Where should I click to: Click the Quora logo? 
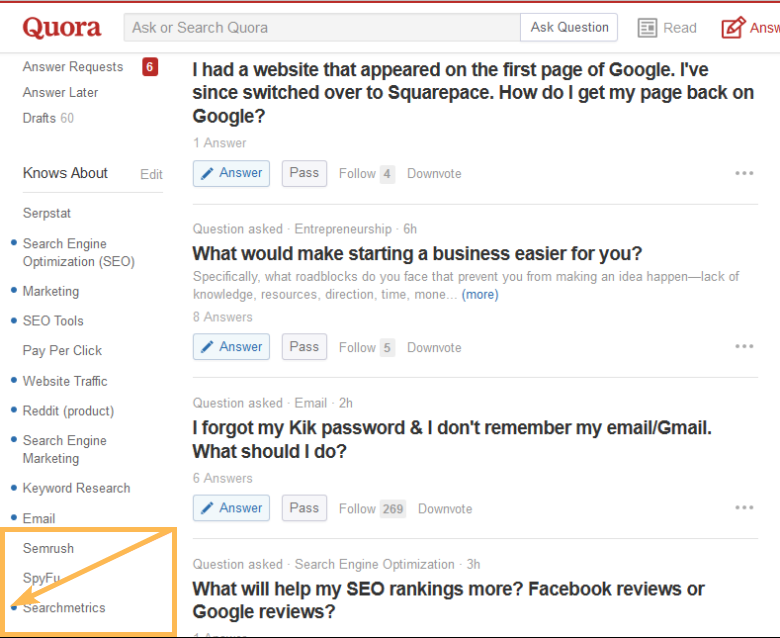62,27
